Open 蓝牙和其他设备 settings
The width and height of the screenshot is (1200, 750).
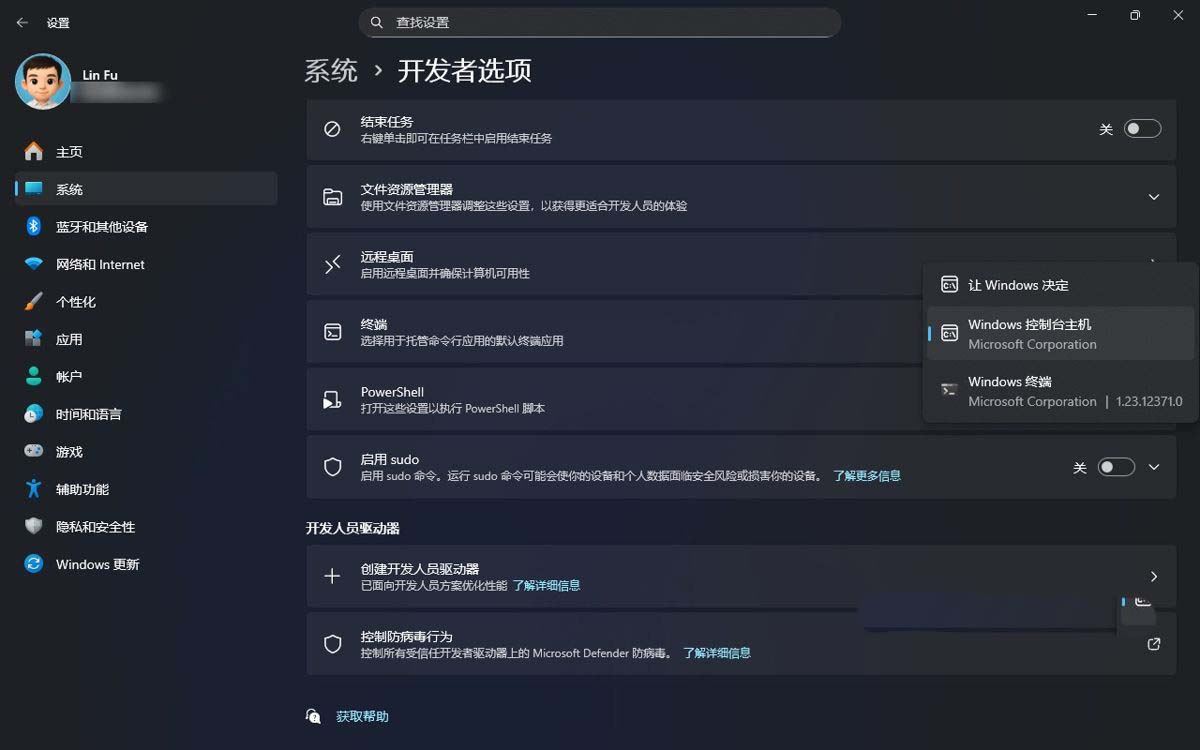(146, 227)
